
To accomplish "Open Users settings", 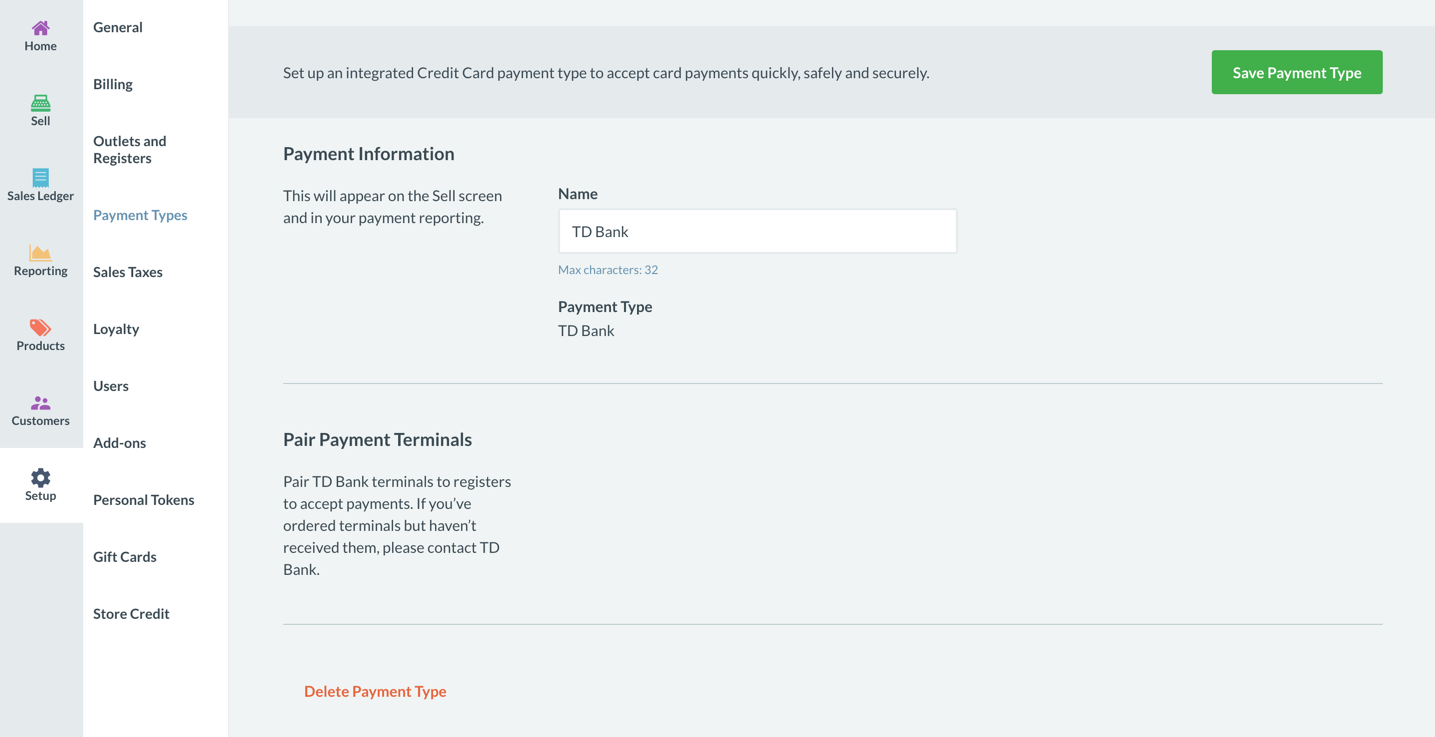I will pyautogui.click(x=111, y=386).
